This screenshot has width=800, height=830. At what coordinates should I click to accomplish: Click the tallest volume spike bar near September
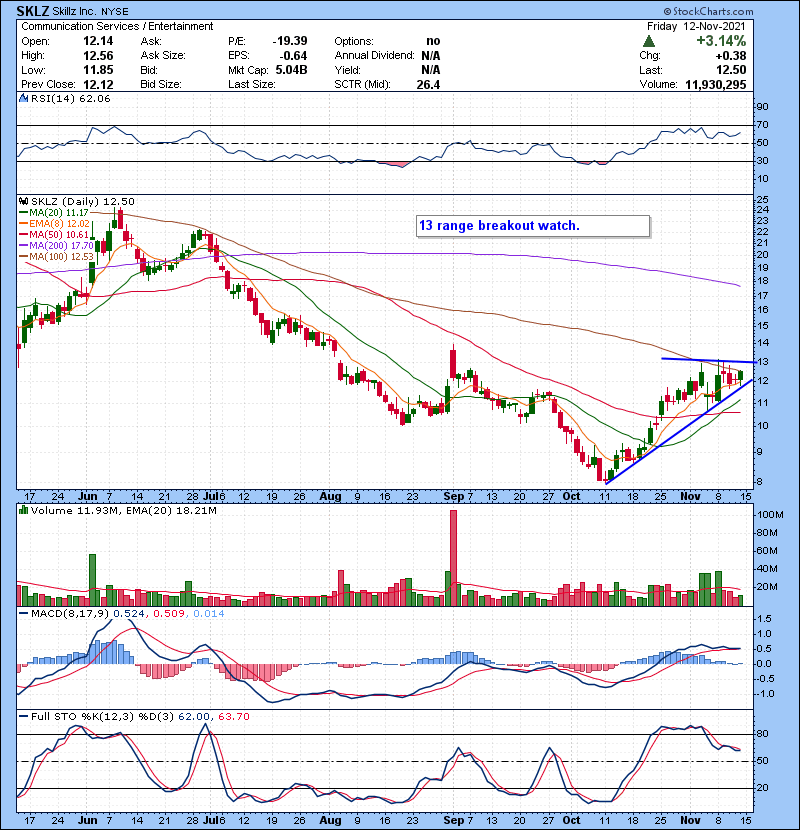pyautogui.click(x=453, y=558)
